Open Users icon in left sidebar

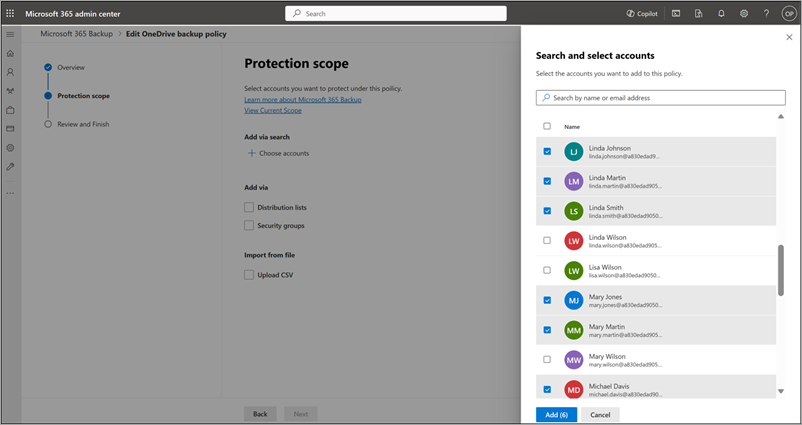click(10, 72)
